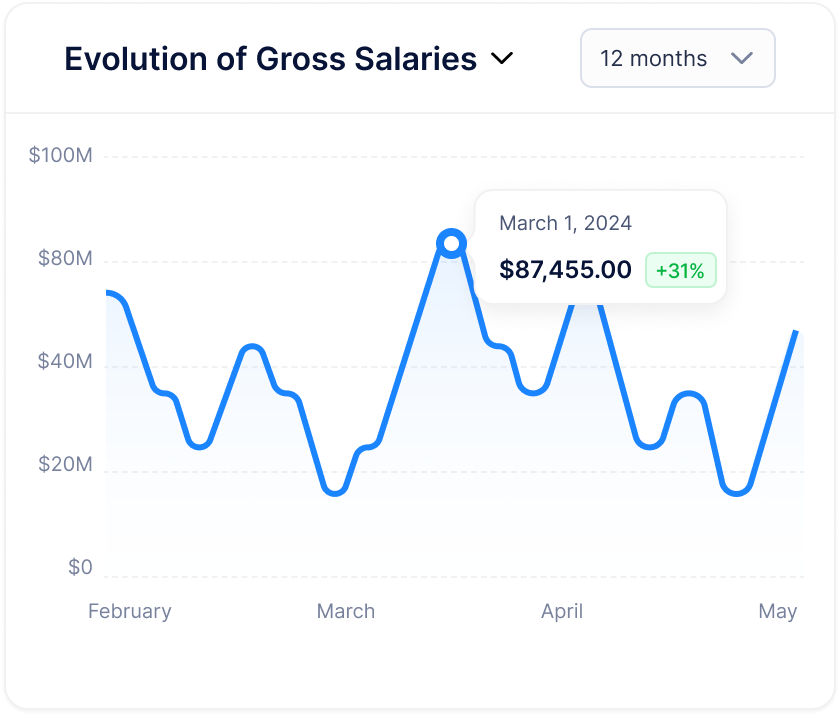This screenshot has height=716, width=840.
Task: Expand the 12 months period selector
Action: (x=677, y=58)
